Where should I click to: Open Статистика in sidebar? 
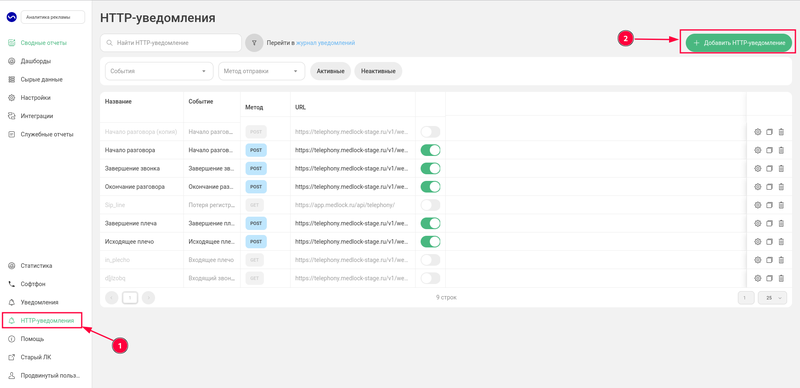pyautogui.click(x=36, y=265)
